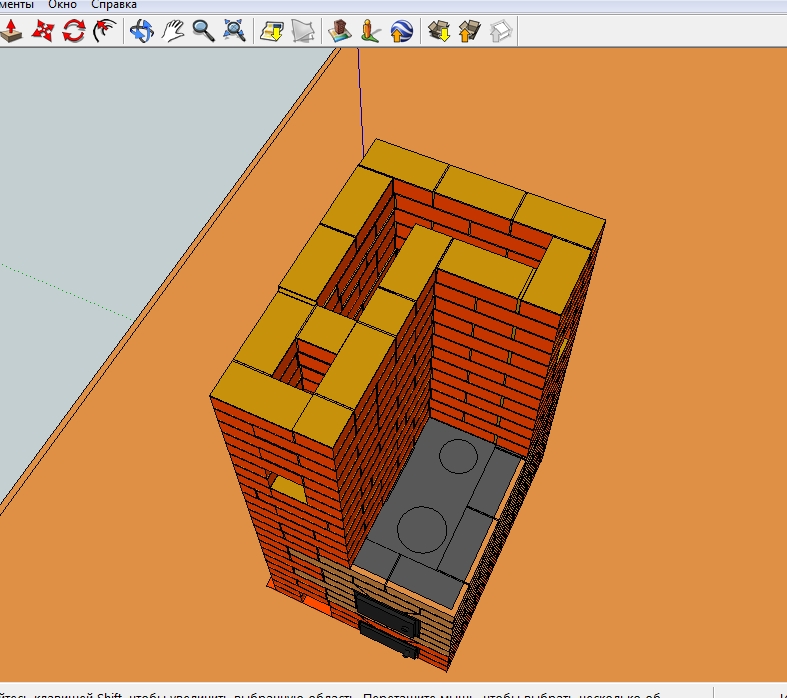
Task: Click Preview Model in Google Earth
Action: [x=402, y=31]
